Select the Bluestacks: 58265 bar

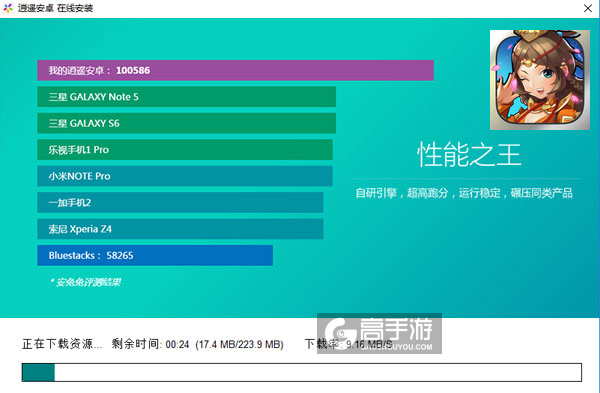pos(155,255)
